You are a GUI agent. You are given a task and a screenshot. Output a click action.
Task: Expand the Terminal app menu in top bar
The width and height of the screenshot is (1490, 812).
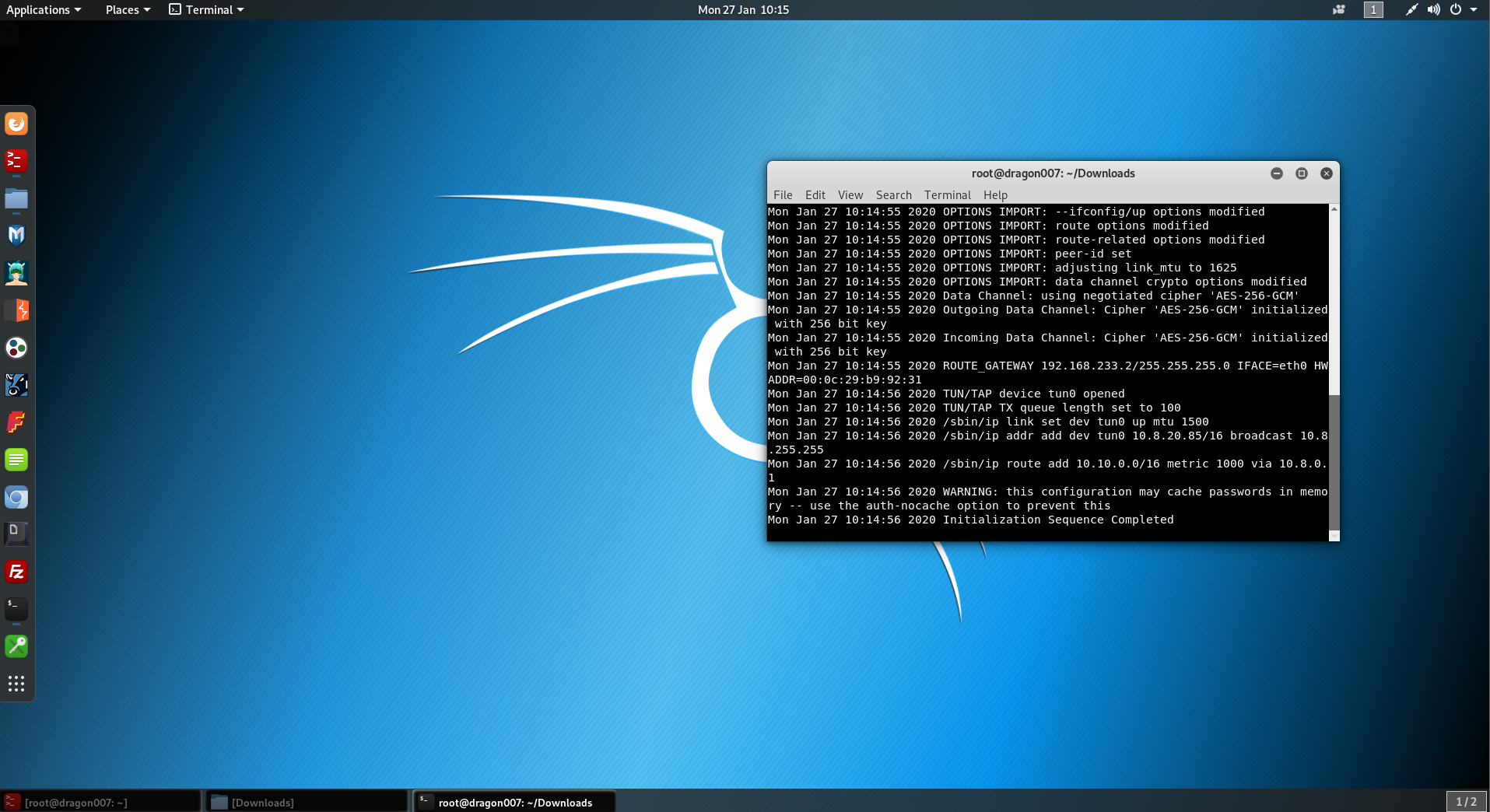click(207, 9)
